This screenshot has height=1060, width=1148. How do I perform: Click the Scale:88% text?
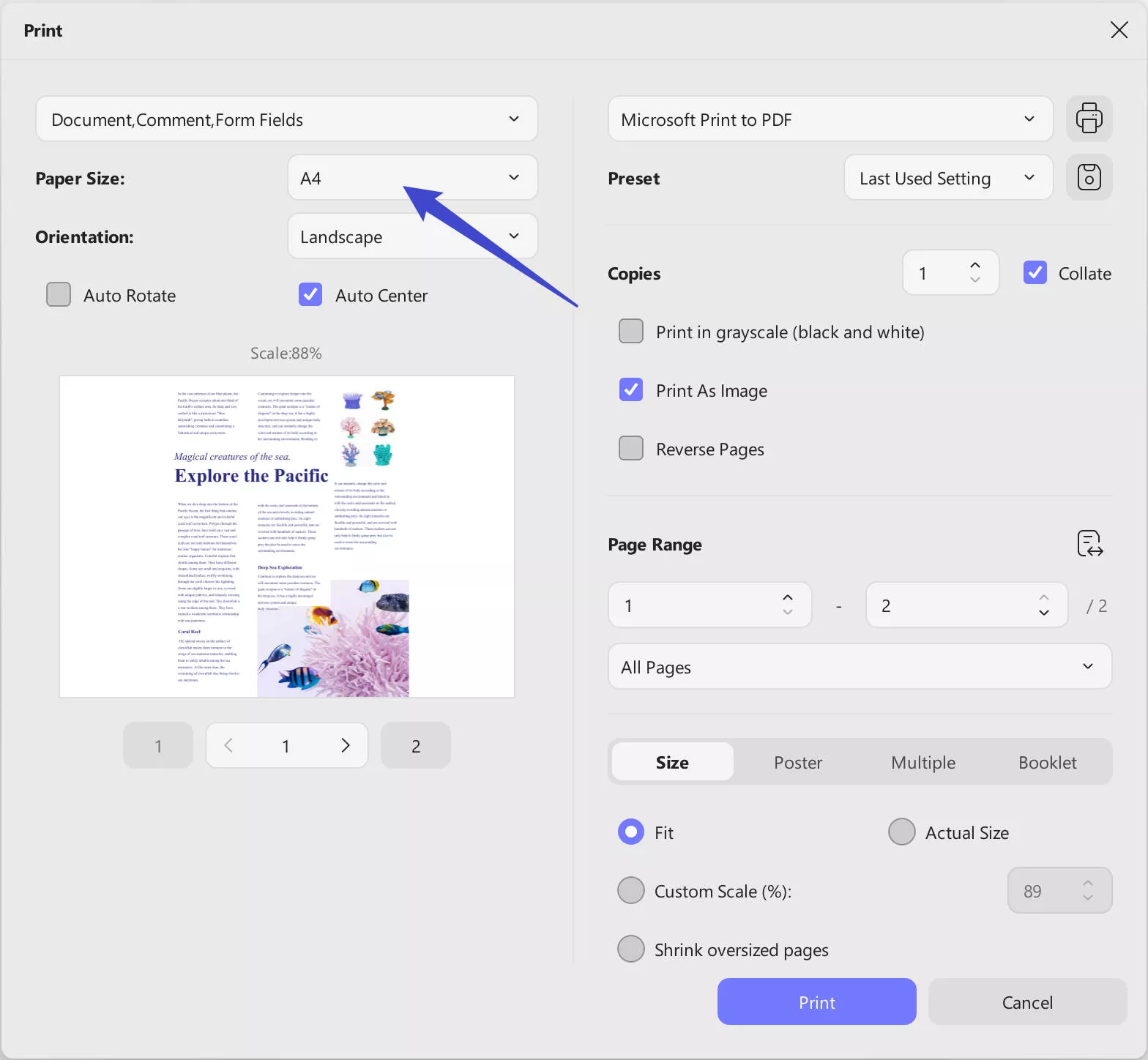point(286,353)
